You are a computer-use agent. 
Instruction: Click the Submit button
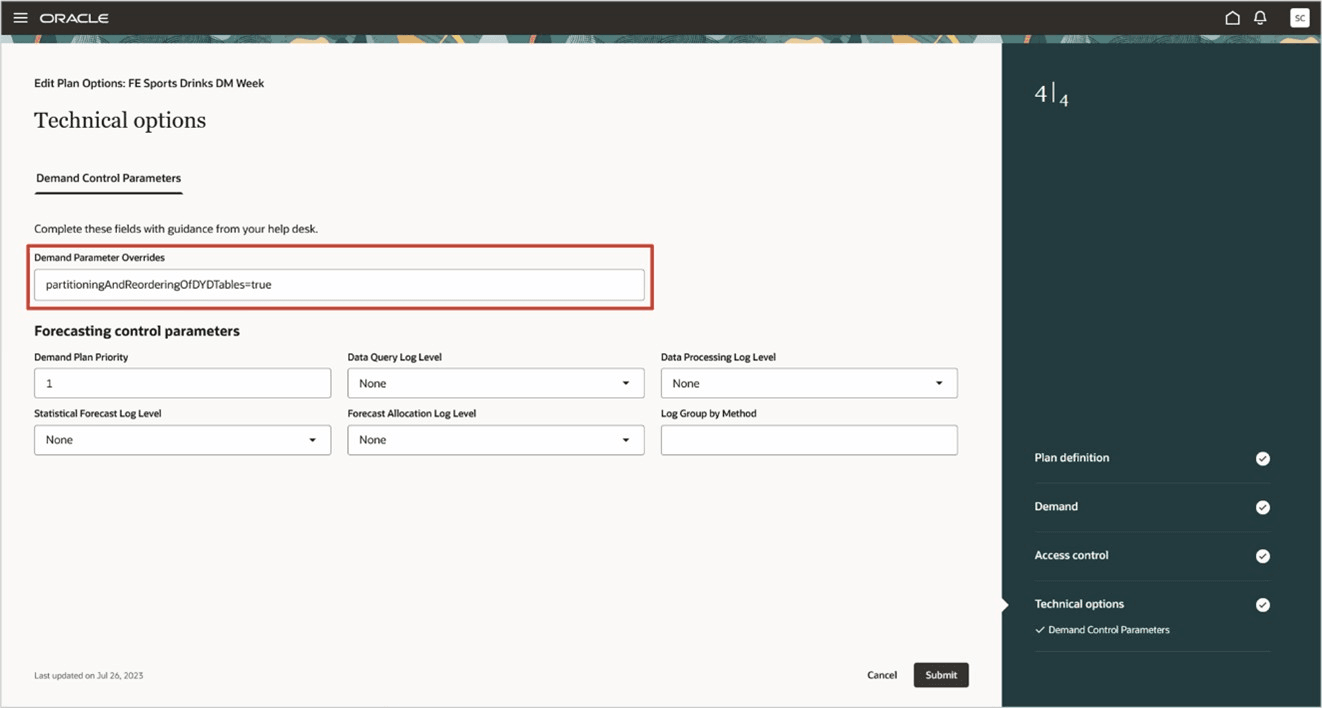940,675
